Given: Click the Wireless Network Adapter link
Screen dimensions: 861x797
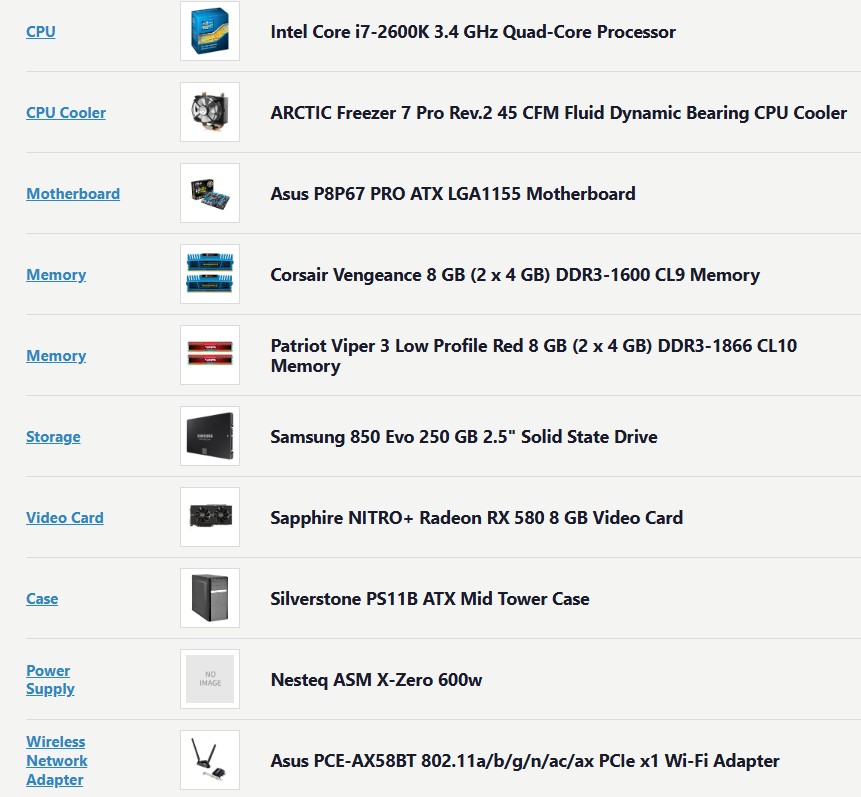Looking at the screenshot, I should pos(56,761).
